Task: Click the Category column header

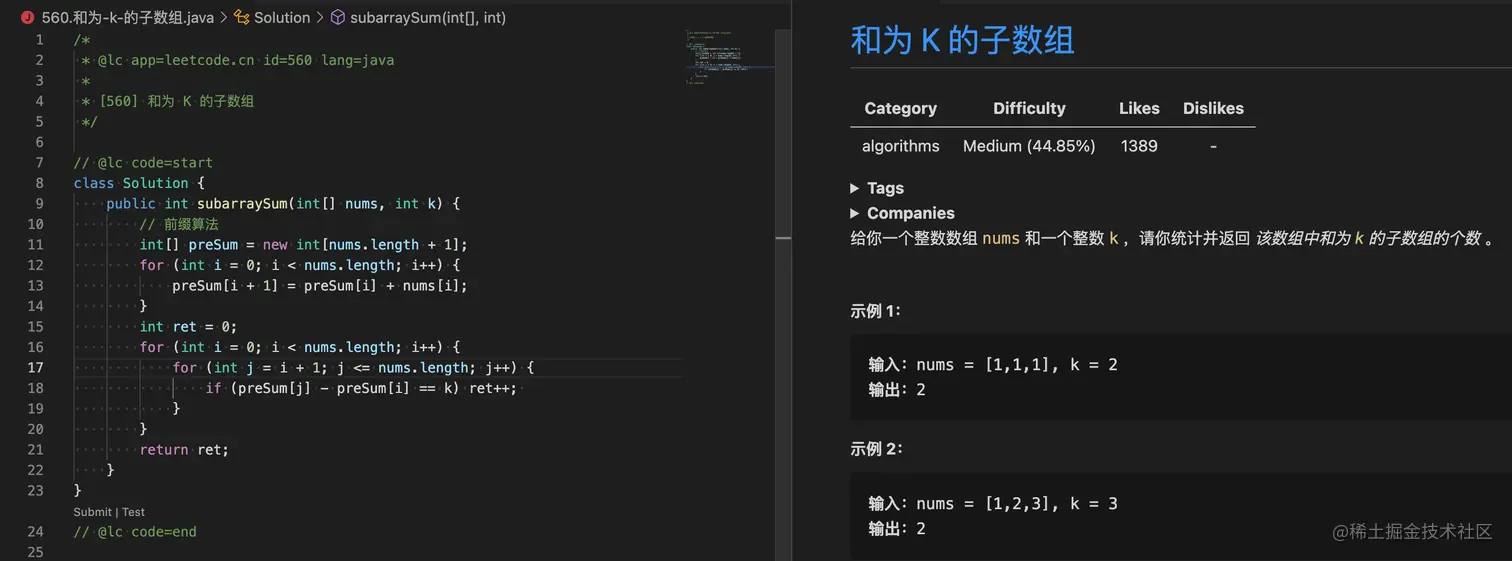Action: coord(900,108)
